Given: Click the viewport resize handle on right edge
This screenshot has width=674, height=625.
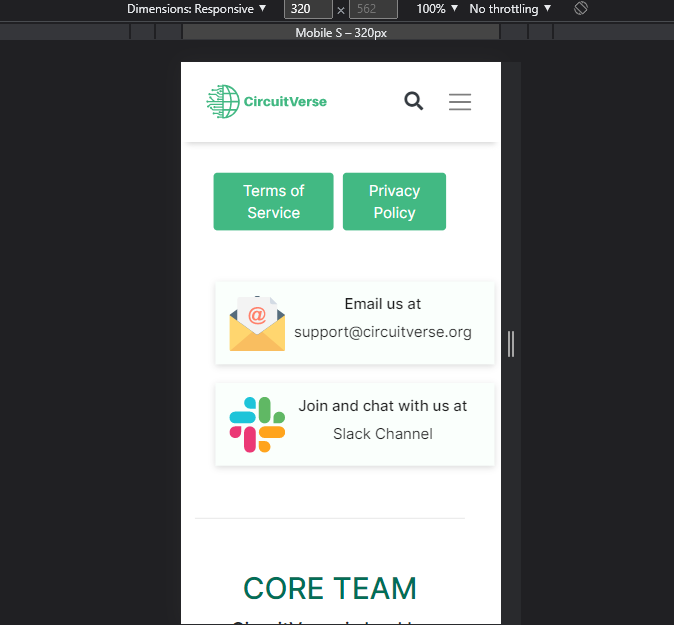Looking at the screenshot, I should coord(511,343).
